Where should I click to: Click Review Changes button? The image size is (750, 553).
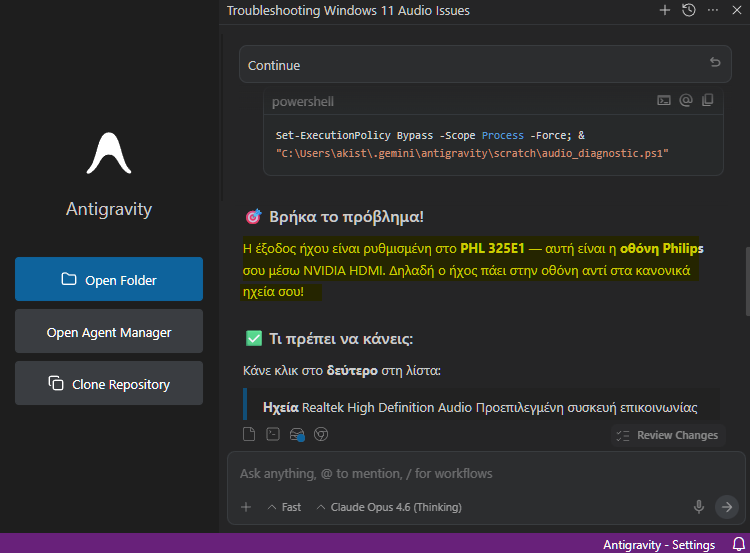click(666, 435)
